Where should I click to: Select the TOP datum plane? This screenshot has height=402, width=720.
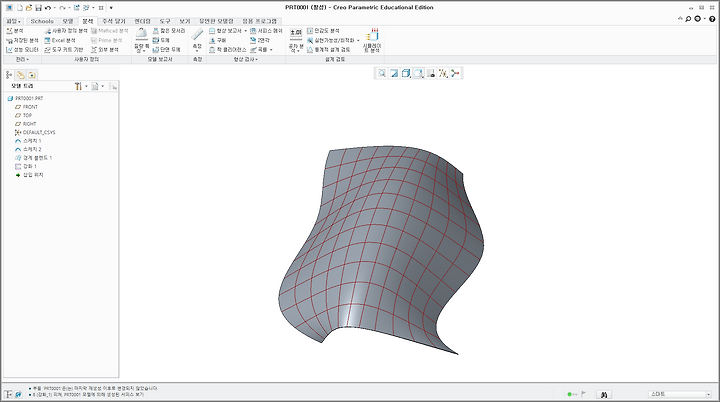pyautogui.click(x=23, y=115)
